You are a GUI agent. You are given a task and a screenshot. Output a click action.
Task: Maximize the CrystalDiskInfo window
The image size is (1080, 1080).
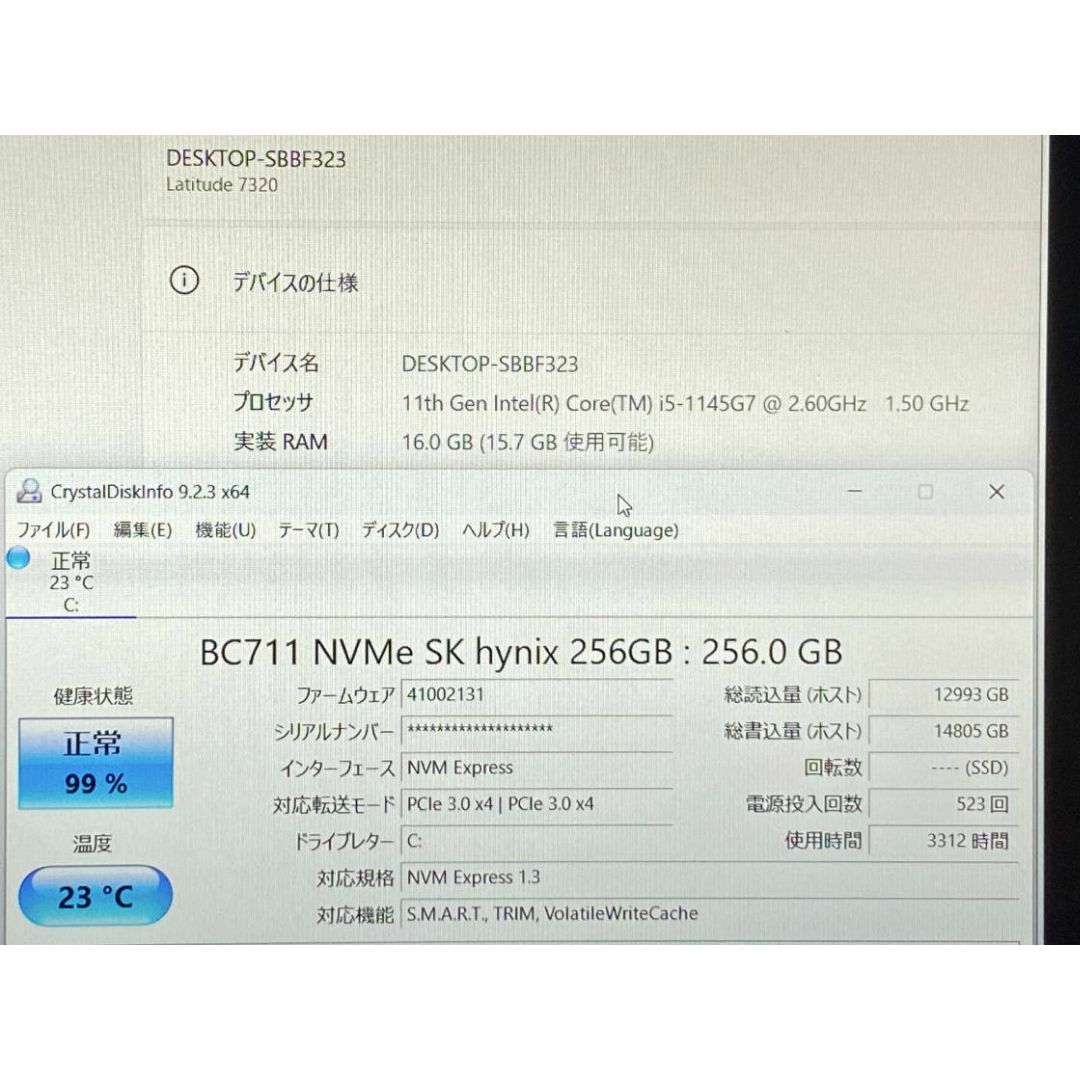925,491
